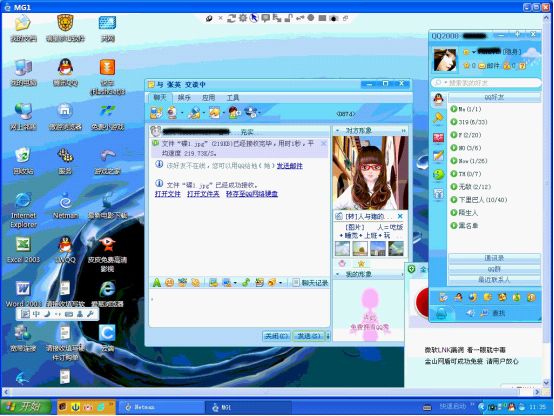This screenshot has height=416, width=554.
Task: Expand the 下里巴人 (10/40) friend group
Action: pos(479,200)
